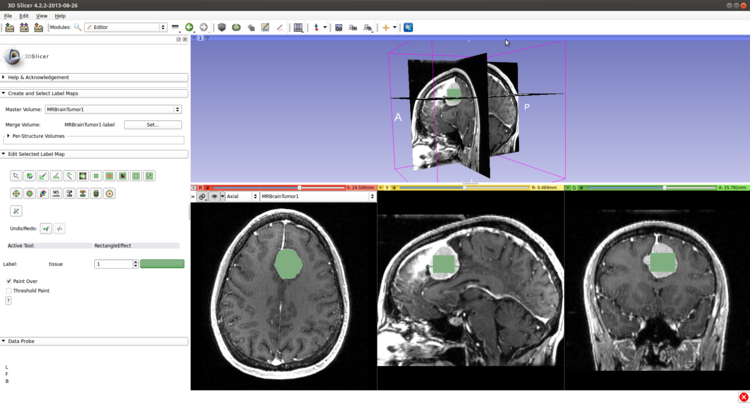
Task: Click the label number input field
Action: click(x=113, y=264)
